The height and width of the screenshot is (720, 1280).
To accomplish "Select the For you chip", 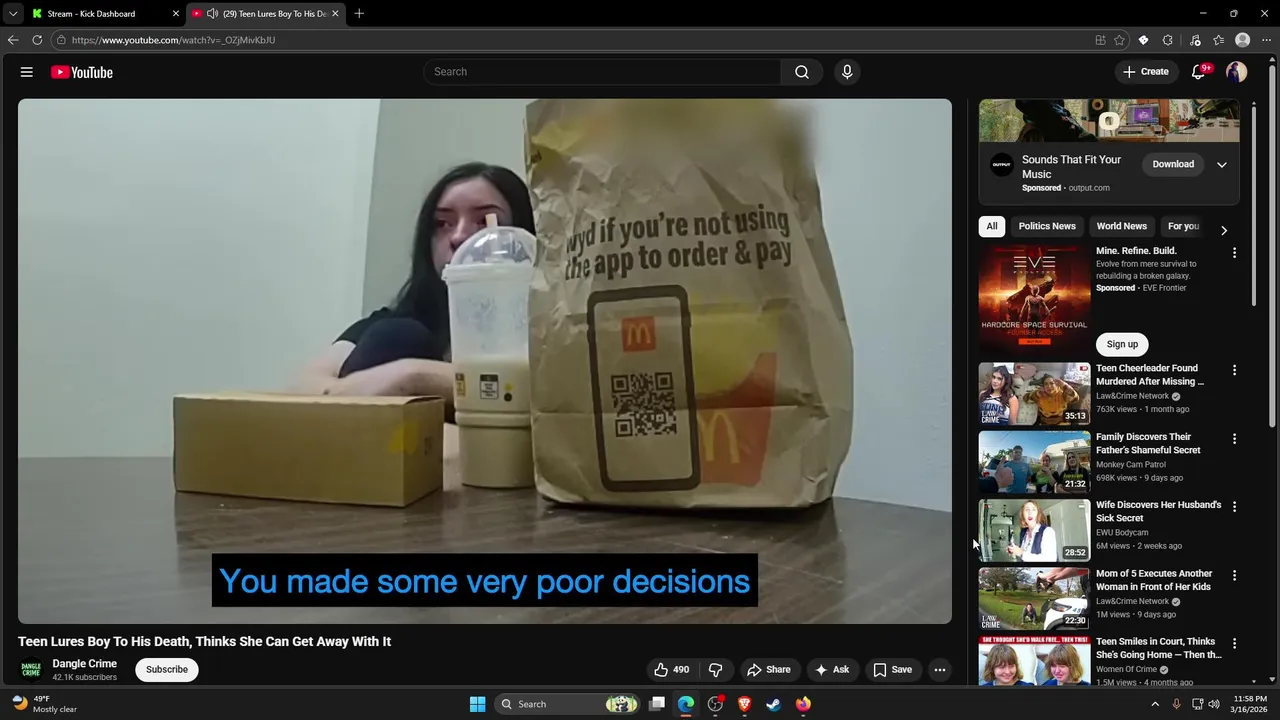I will (x=1183, y=226).
